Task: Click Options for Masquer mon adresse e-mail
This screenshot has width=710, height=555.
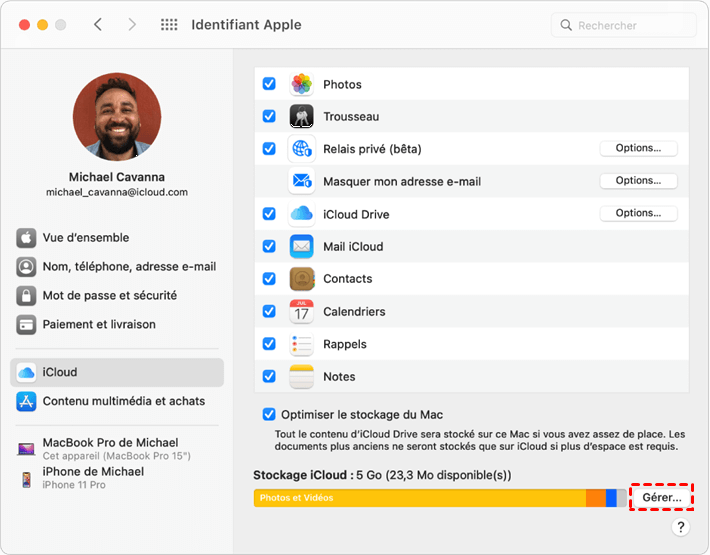Action: coord(638,181)
